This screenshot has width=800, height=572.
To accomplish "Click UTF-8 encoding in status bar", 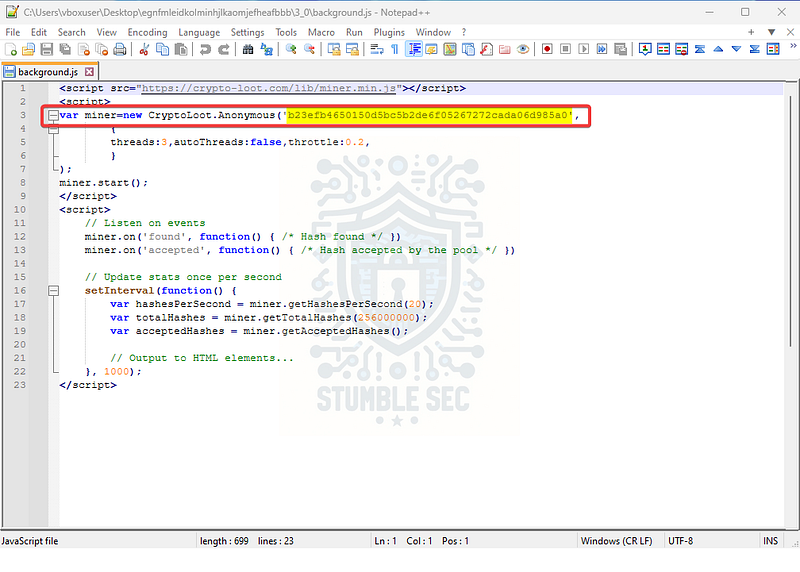I will click(681, 541).
